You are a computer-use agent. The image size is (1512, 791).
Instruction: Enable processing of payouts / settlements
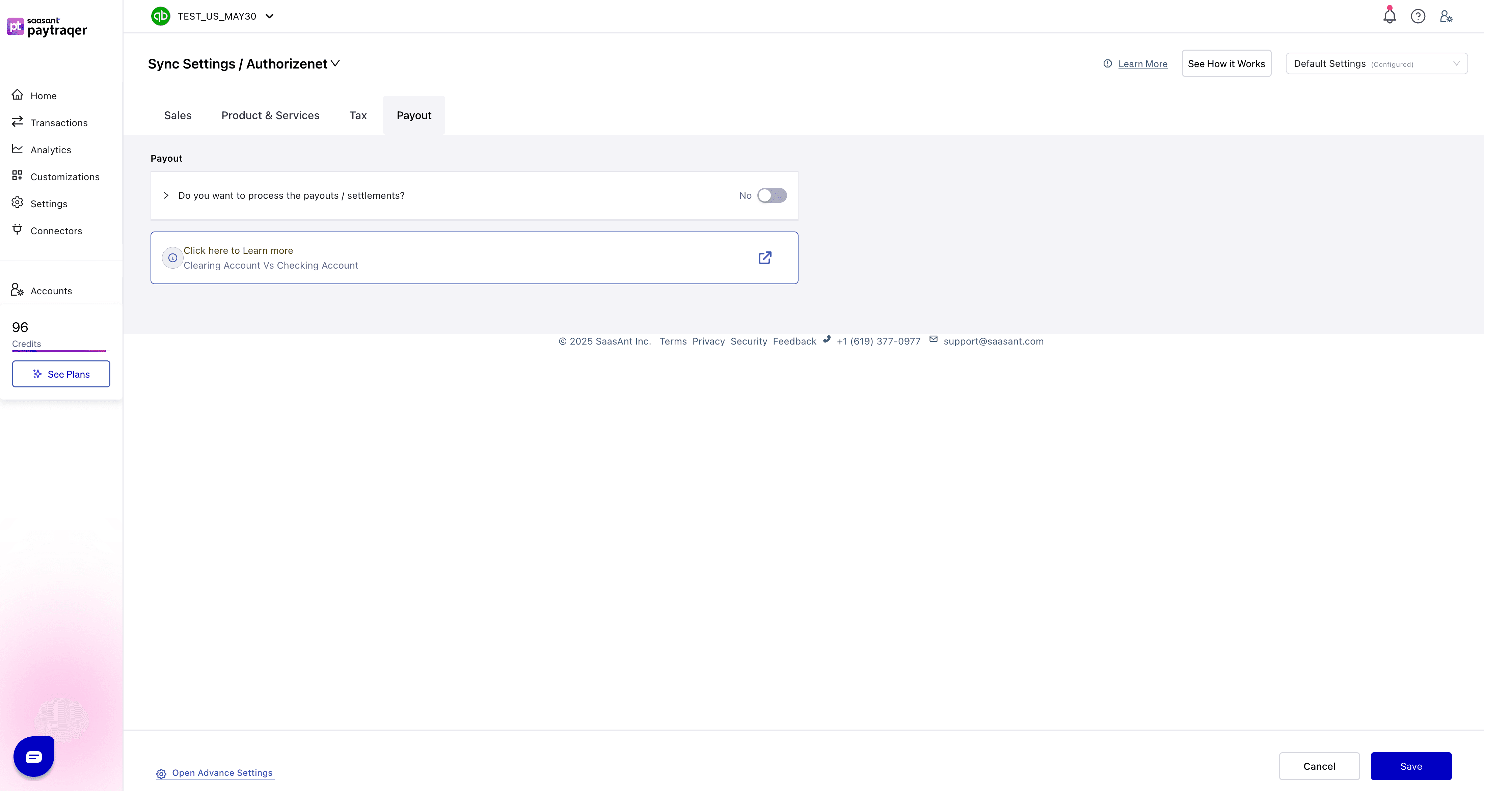tap(773, 195)
